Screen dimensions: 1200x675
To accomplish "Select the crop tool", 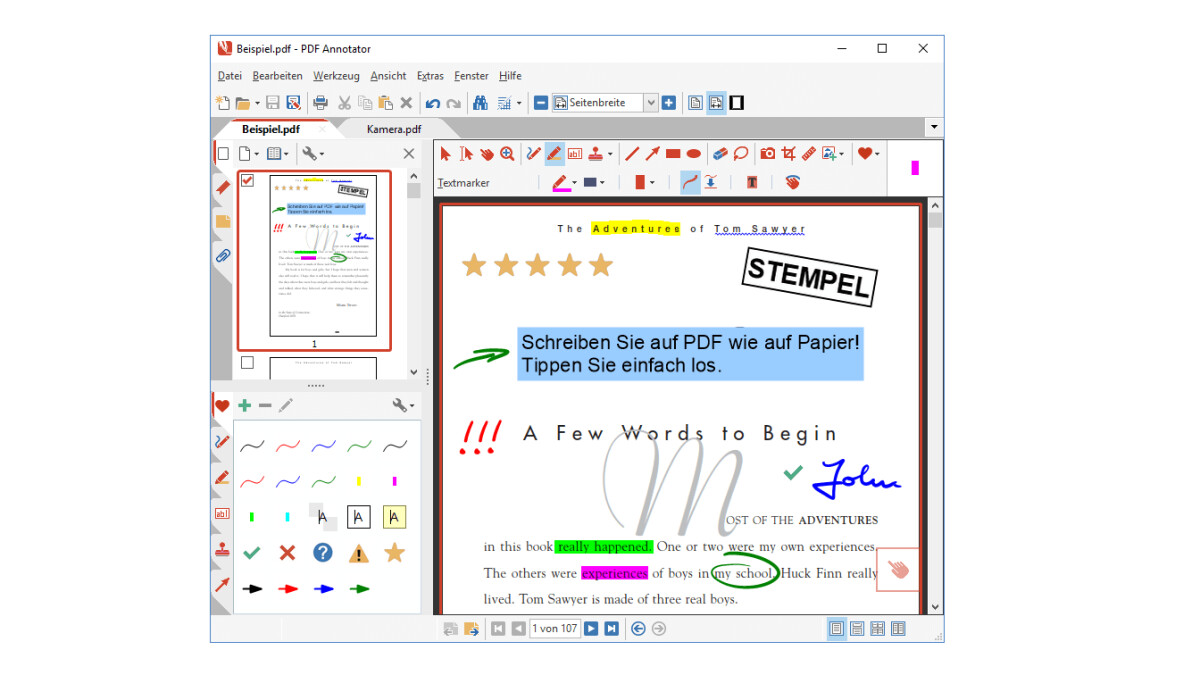I will pos(788,154).
